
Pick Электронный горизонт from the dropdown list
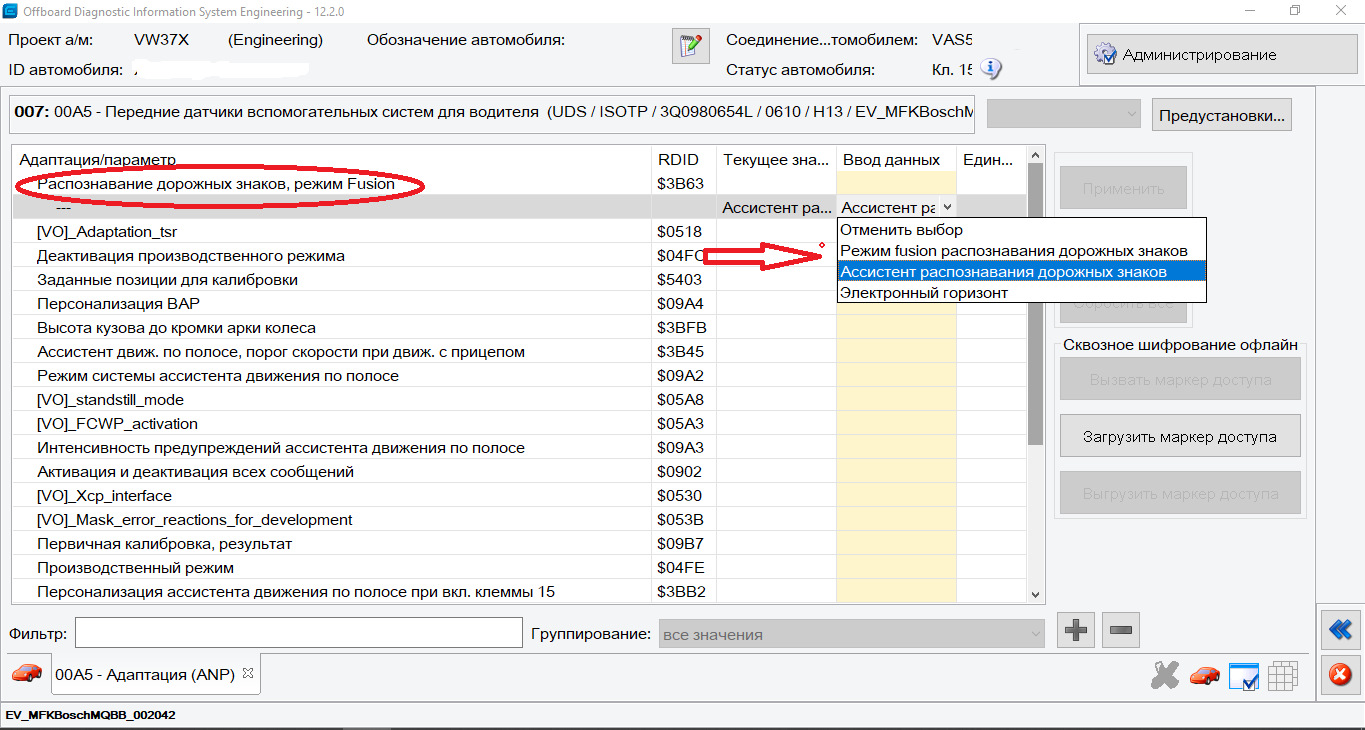1021,292
